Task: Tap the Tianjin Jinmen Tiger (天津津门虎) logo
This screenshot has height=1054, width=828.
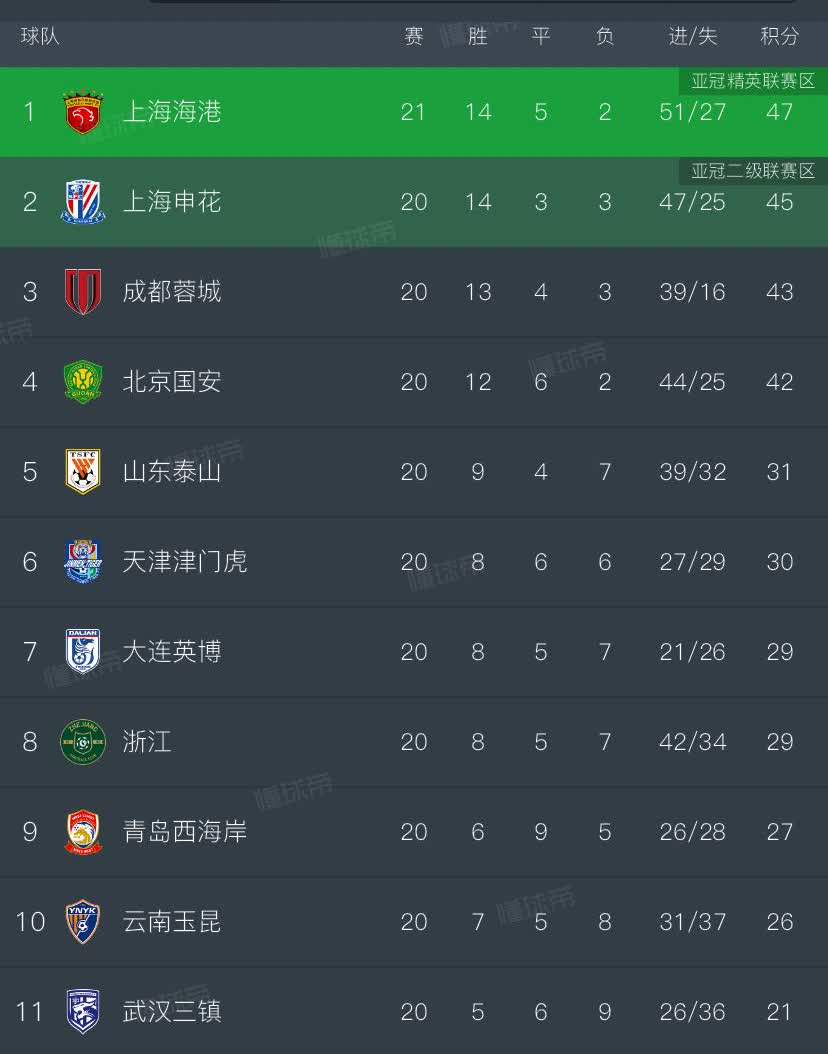Action: 83,562
